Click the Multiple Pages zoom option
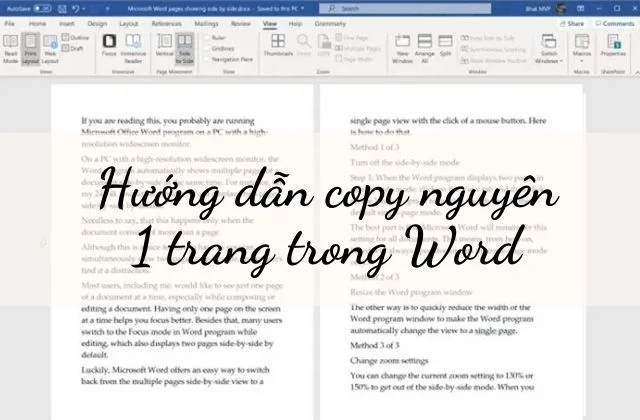 (x=358, y=48)
